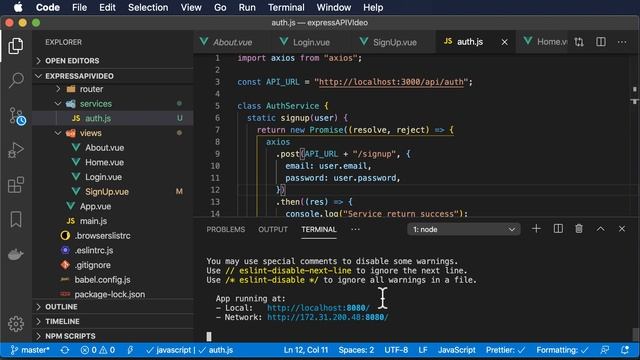The image size is (640, 360).
Task: Open the Docker view icon
Action: click(x=16, y=254)
